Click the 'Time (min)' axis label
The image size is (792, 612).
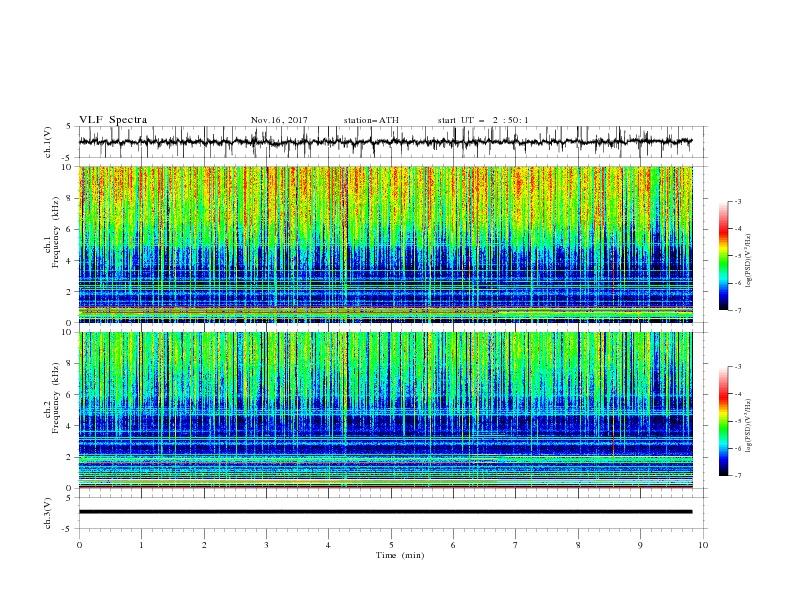(x=400, y=555)
